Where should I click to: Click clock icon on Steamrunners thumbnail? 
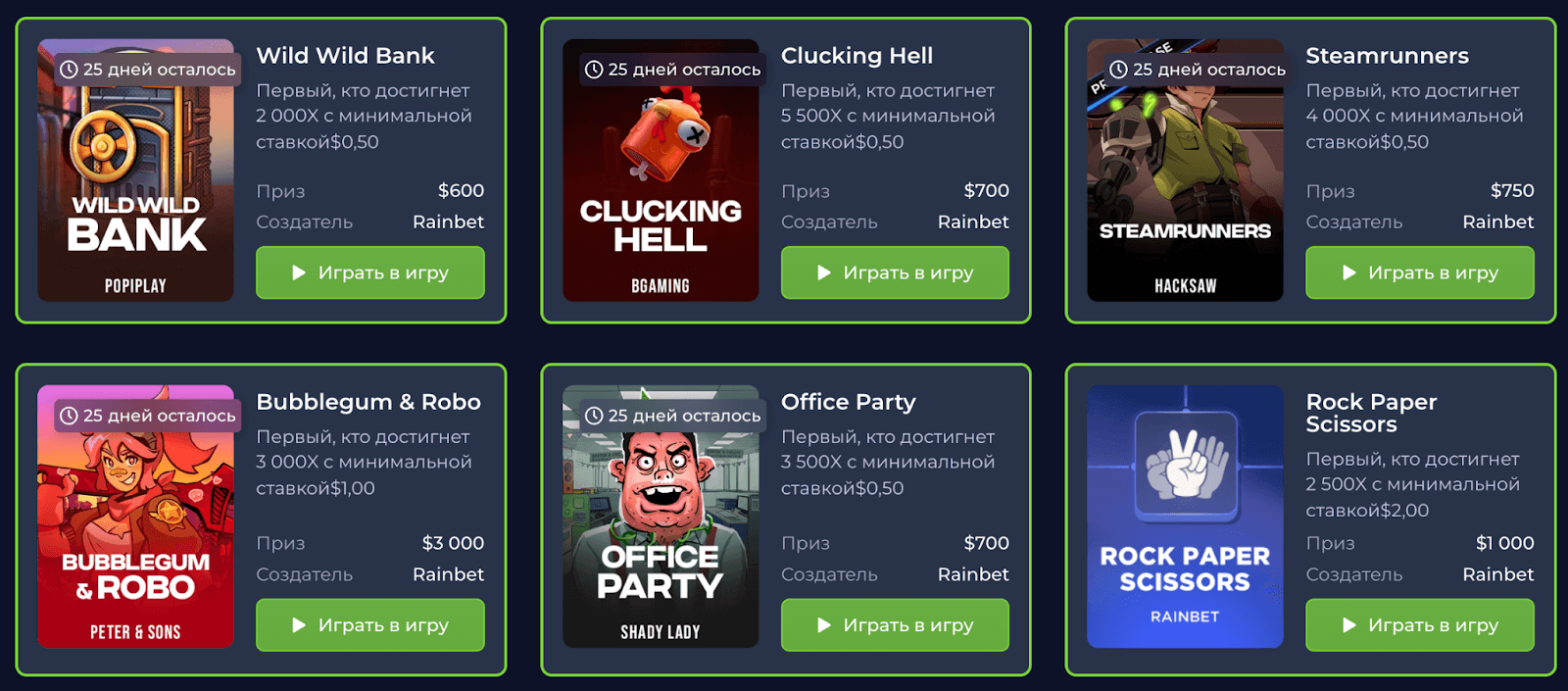[1118, 70]
